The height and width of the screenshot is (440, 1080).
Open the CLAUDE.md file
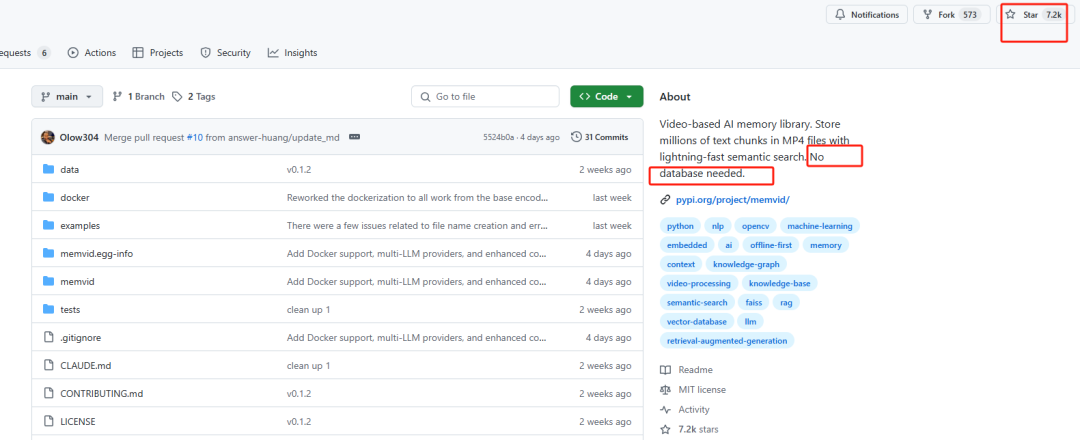click(85, 366)
